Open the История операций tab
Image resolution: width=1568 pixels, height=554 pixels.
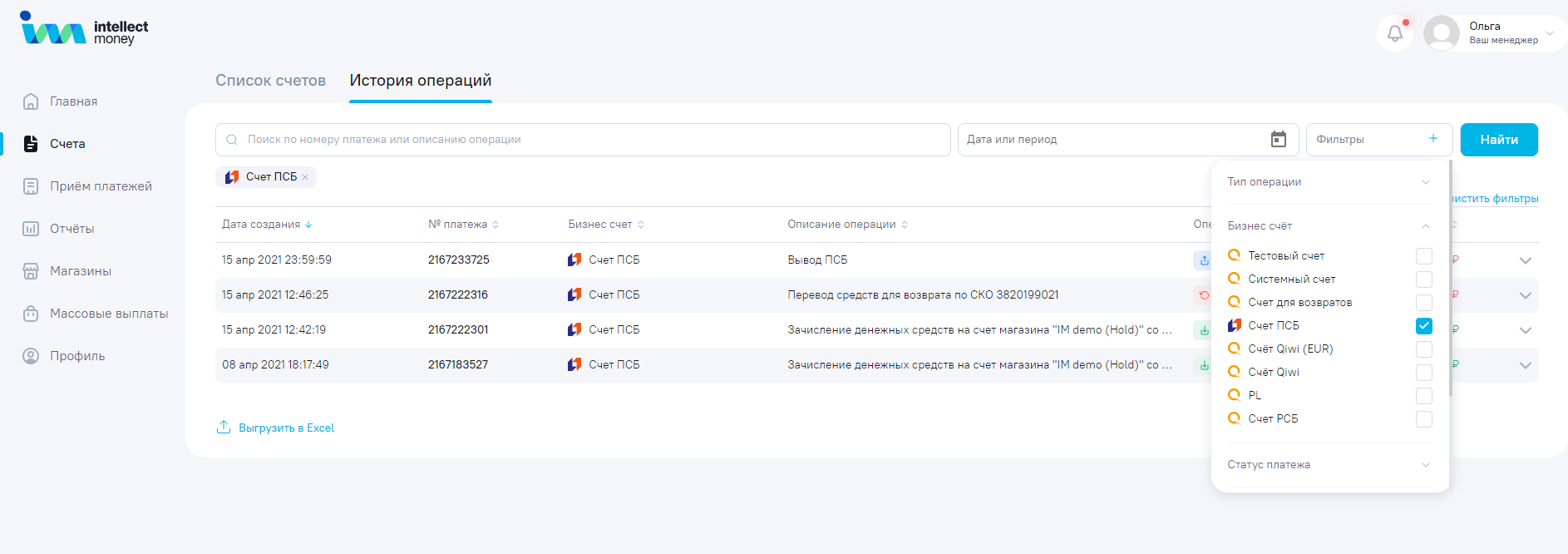click(x=420, y=81)
